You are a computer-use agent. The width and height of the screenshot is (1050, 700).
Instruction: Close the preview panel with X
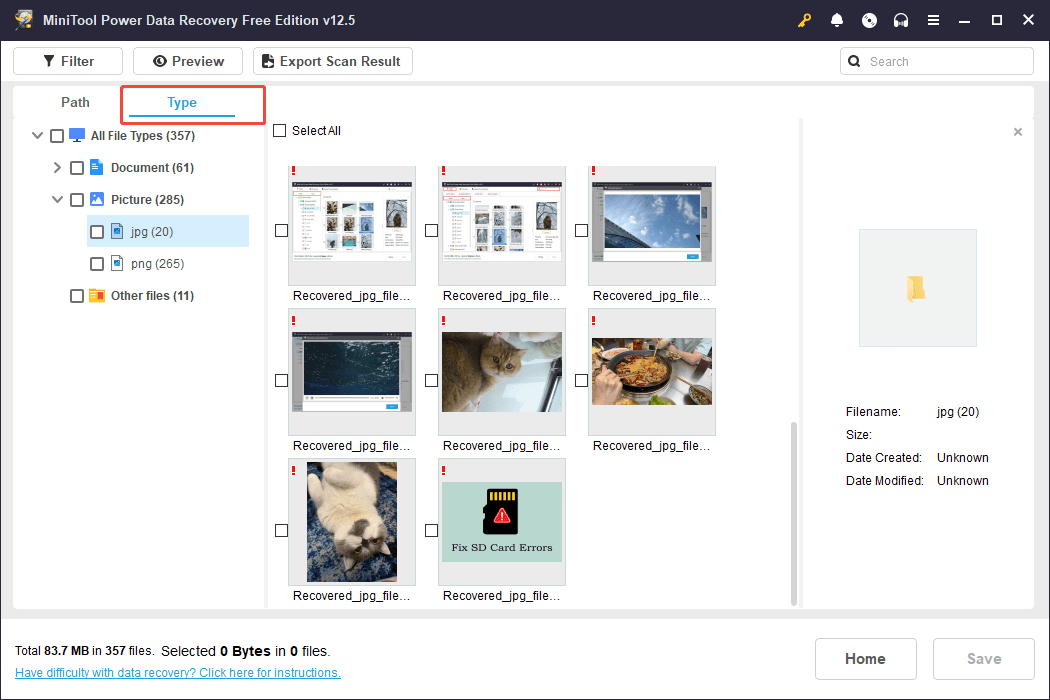point(1018,132)
